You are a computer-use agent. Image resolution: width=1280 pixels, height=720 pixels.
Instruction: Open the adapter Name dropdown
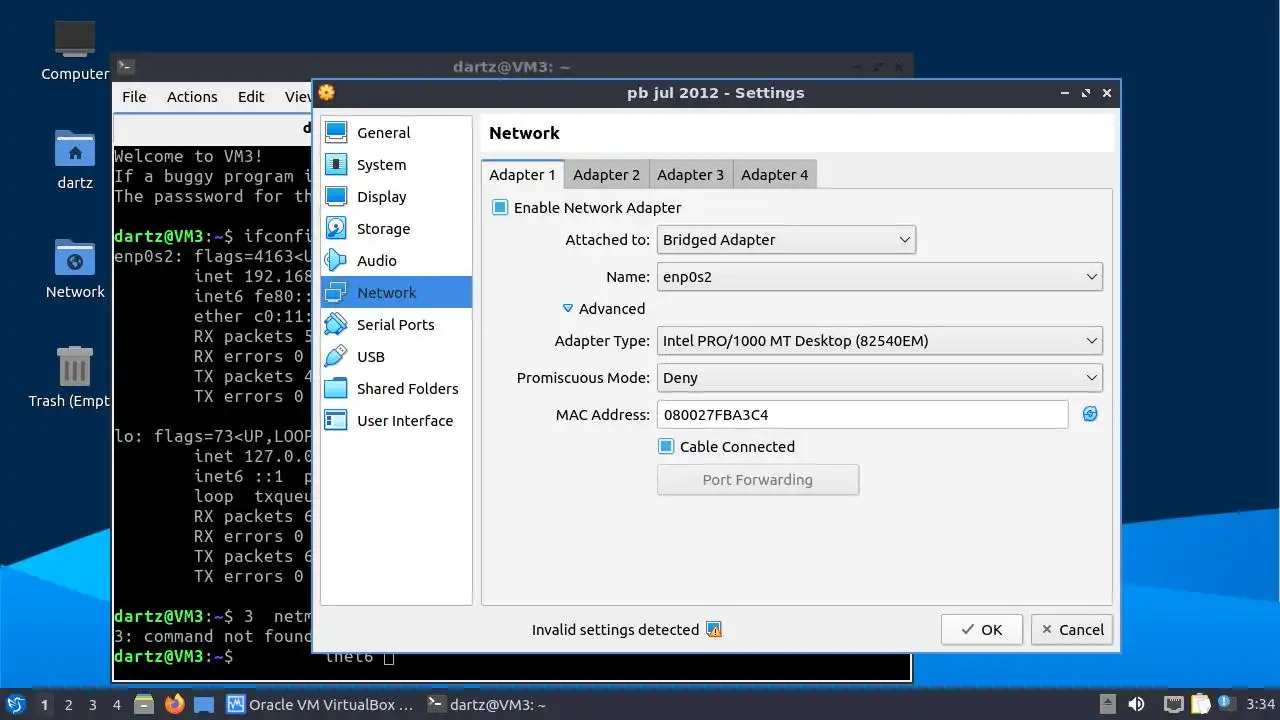(880, 277)
